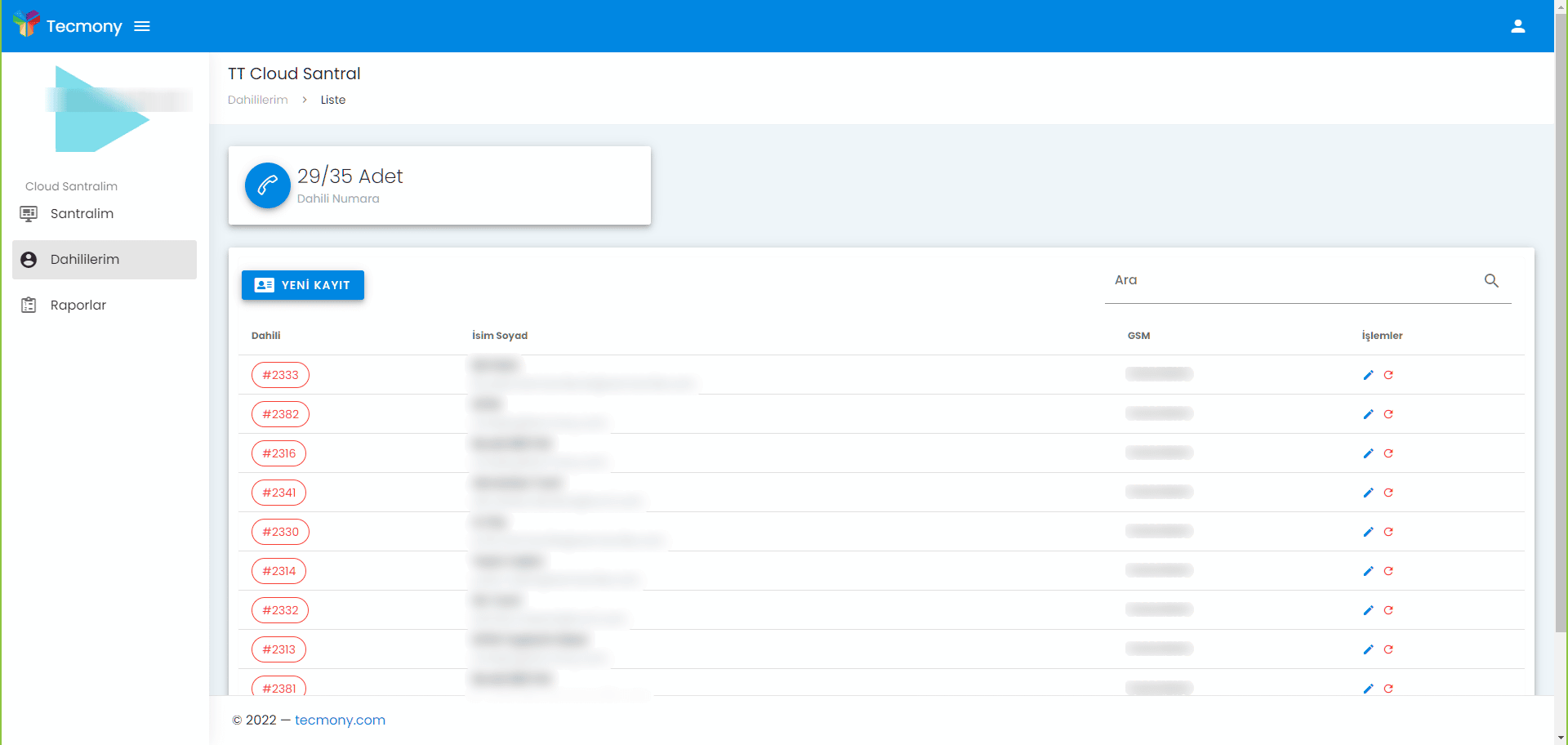1568x745 pixels.
Task: Edit extension #2330 via pencil icon
Action: point(1368,532)
